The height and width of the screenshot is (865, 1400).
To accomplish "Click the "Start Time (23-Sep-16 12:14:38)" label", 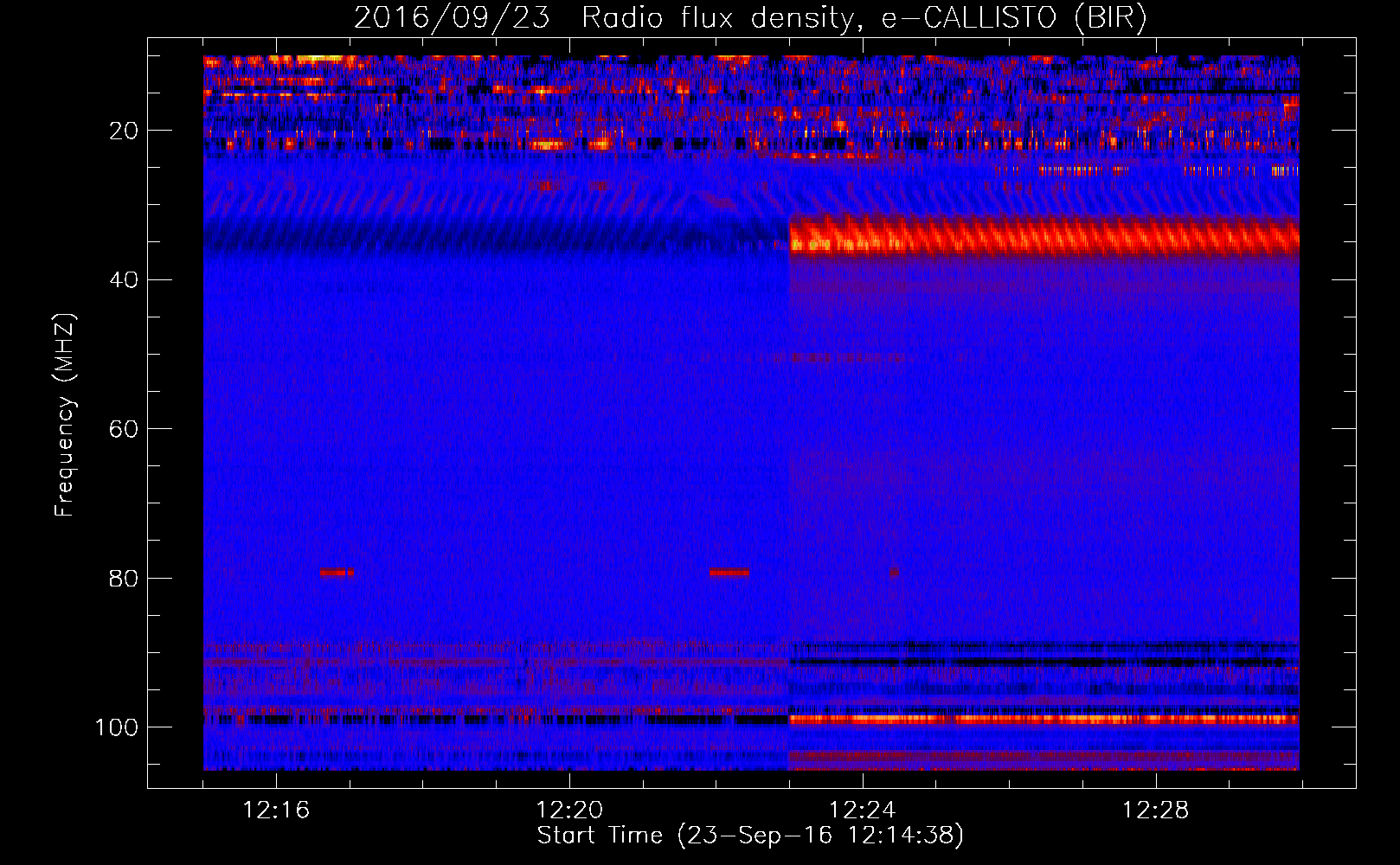I will click(750, 836).
